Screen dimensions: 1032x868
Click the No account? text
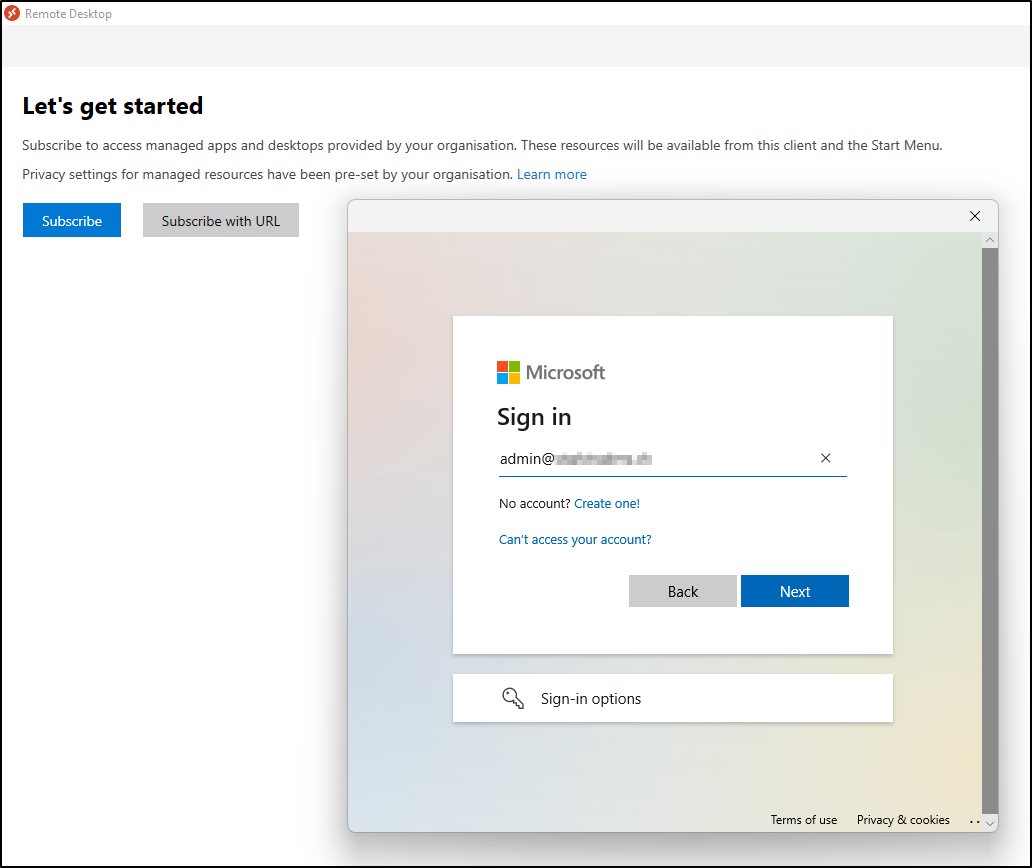534,503
